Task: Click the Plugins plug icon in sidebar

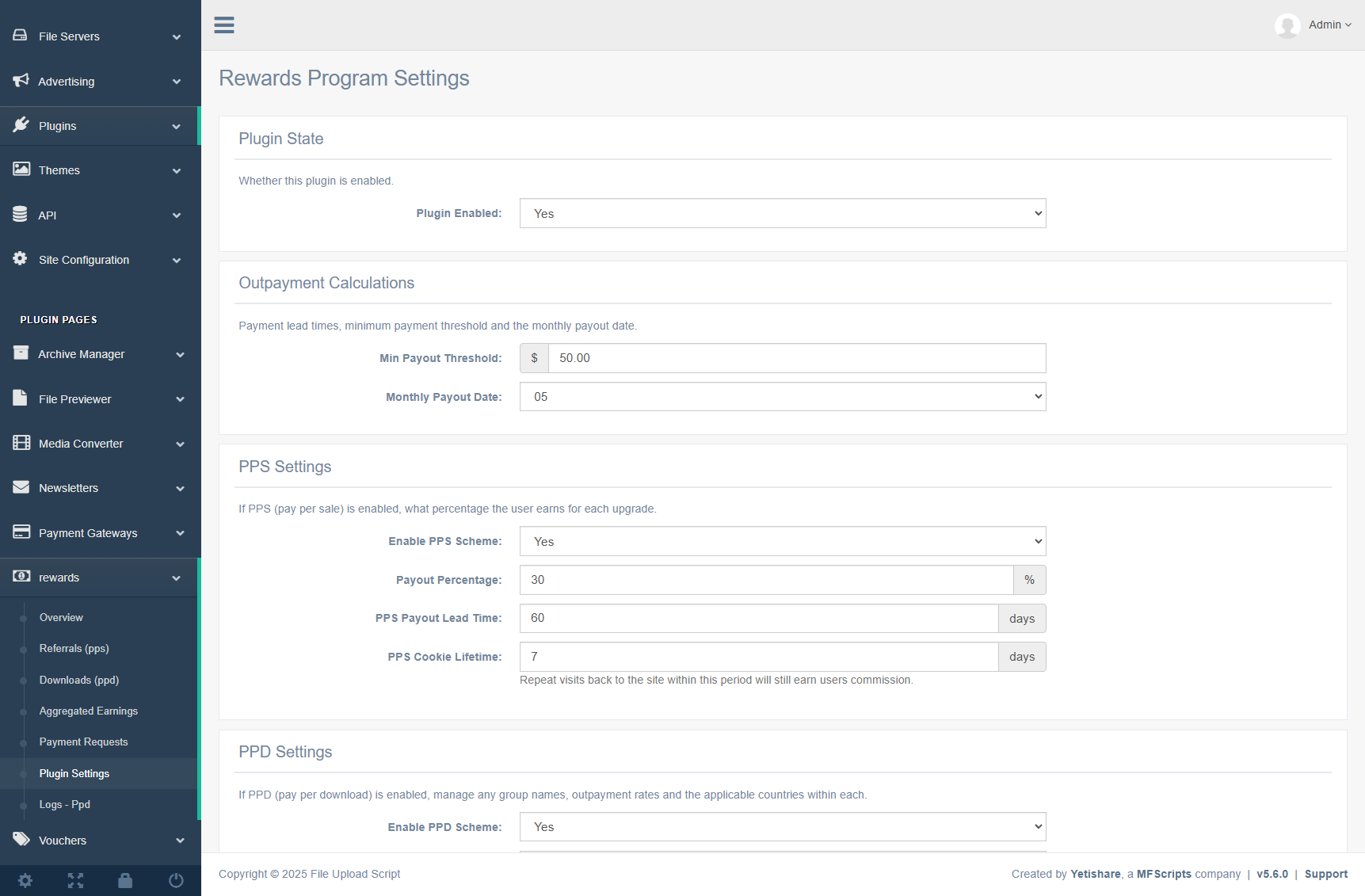Action: pos(21,125)
